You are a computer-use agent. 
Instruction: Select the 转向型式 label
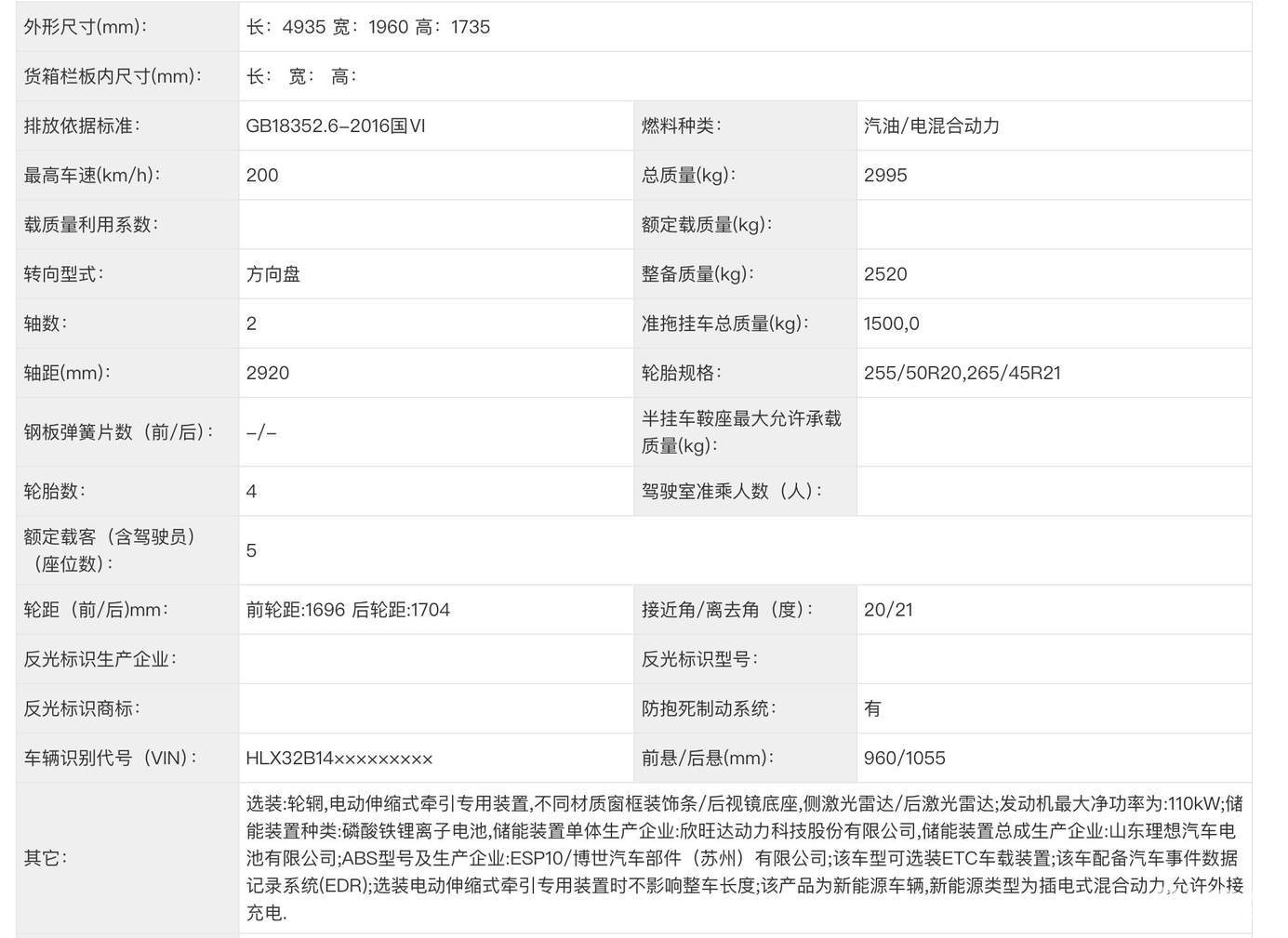tap(63, 274)
